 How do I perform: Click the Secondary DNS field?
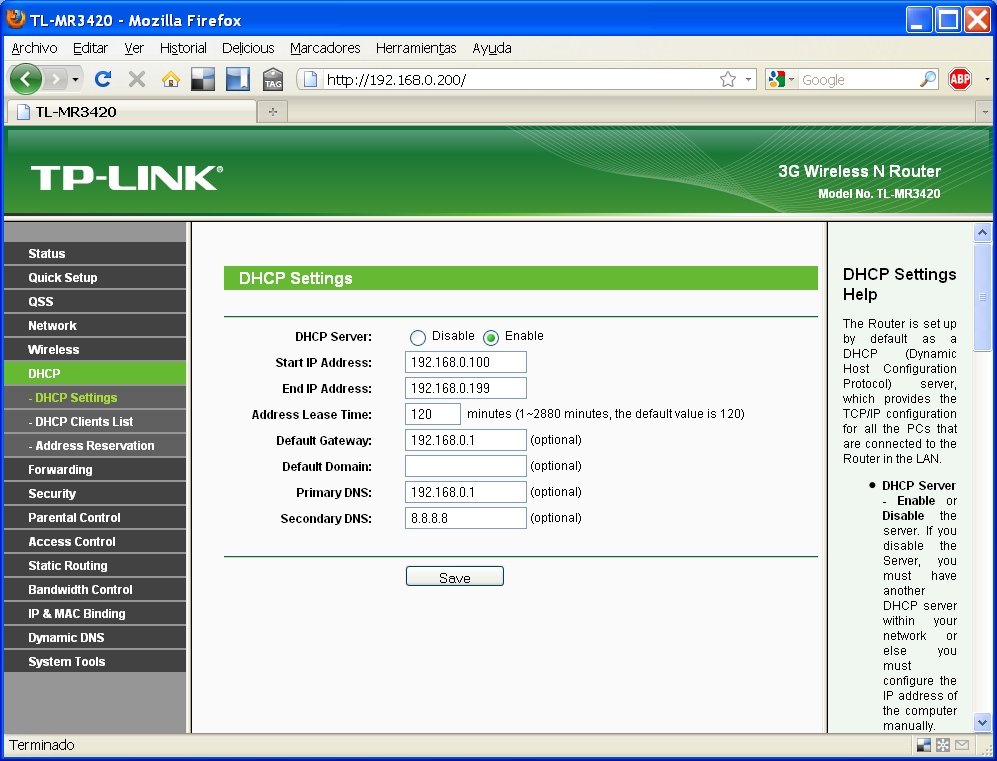click(465, 518)
